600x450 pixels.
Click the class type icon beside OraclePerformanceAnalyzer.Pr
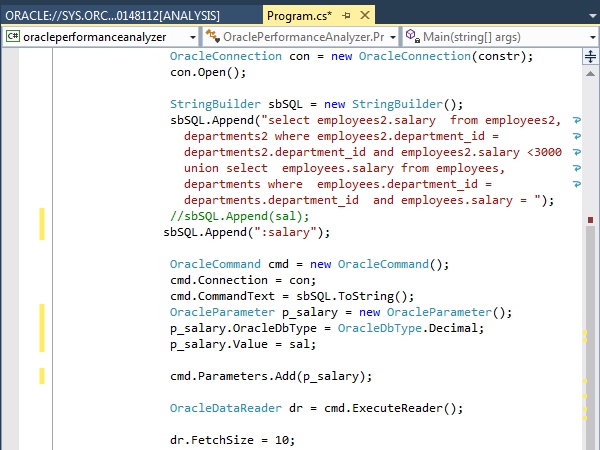point(212,36)
